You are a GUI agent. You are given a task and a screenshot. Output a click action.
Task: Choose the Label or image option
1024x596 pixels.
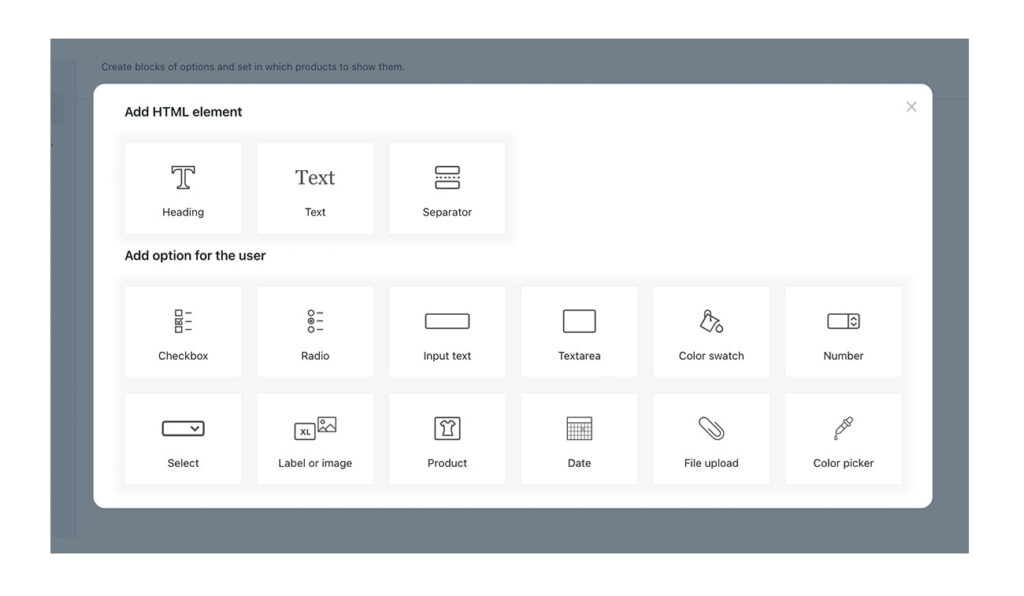pyautogui.click(x=315, y=439)
